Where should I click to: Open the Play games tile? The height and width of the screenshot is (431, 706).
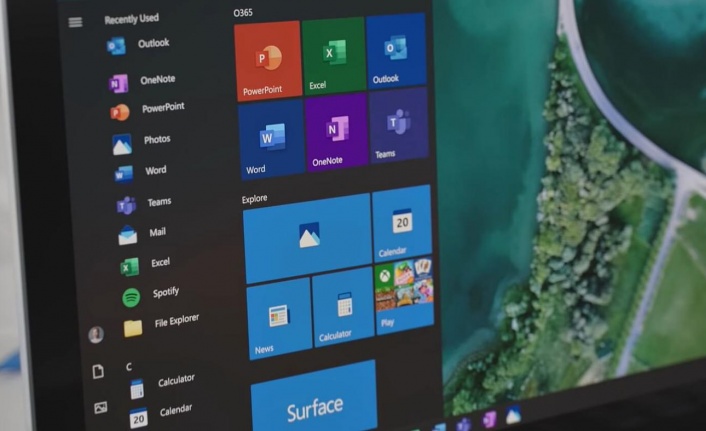(x=404, y=295)
